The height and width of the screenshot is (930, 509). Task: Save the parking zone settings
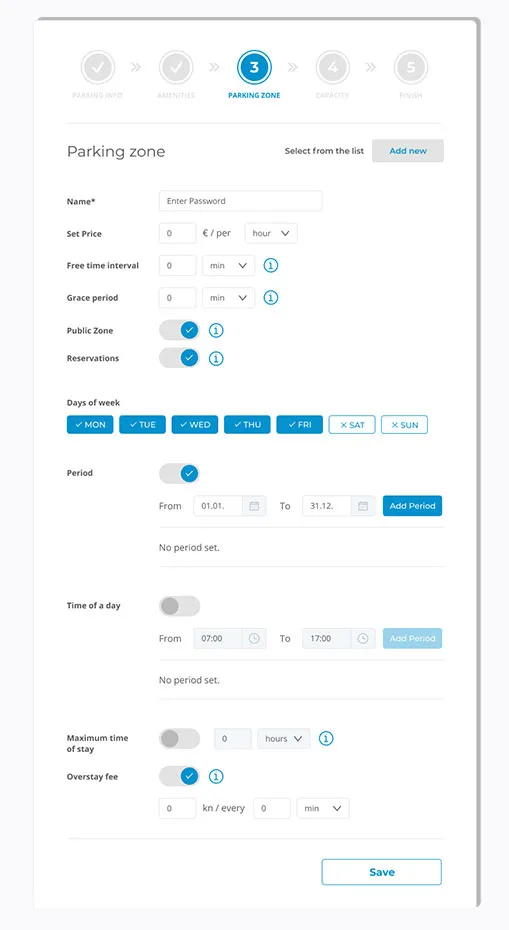click(x=381, y=872)
